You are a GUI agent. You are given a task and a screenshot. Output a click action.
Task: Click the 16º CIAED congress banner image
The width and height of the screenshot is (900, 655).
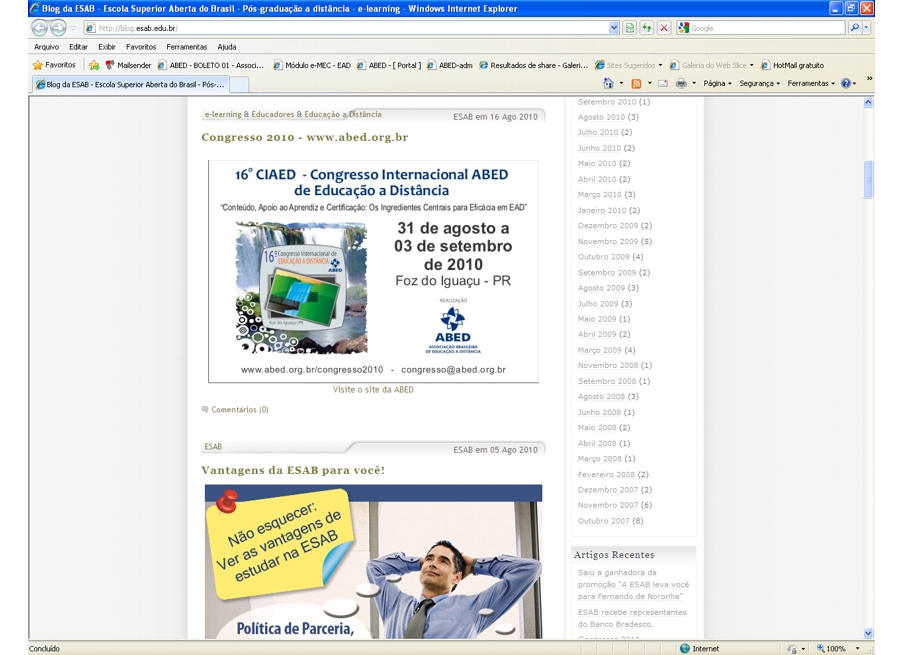coord(373,272)
